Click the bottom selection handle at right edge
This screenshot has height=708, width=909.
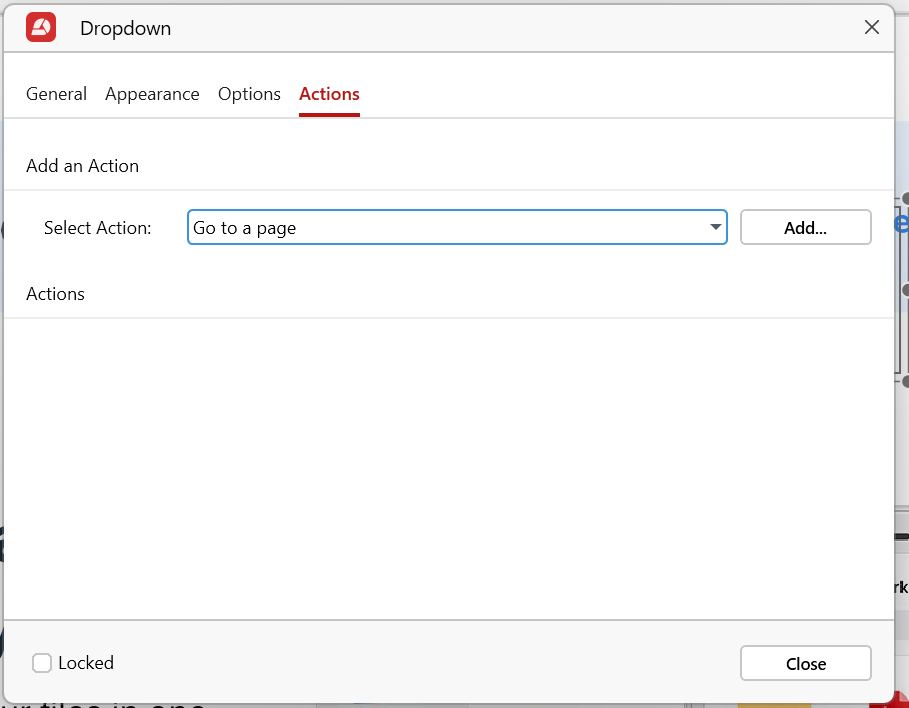click(x=905, y=381)
